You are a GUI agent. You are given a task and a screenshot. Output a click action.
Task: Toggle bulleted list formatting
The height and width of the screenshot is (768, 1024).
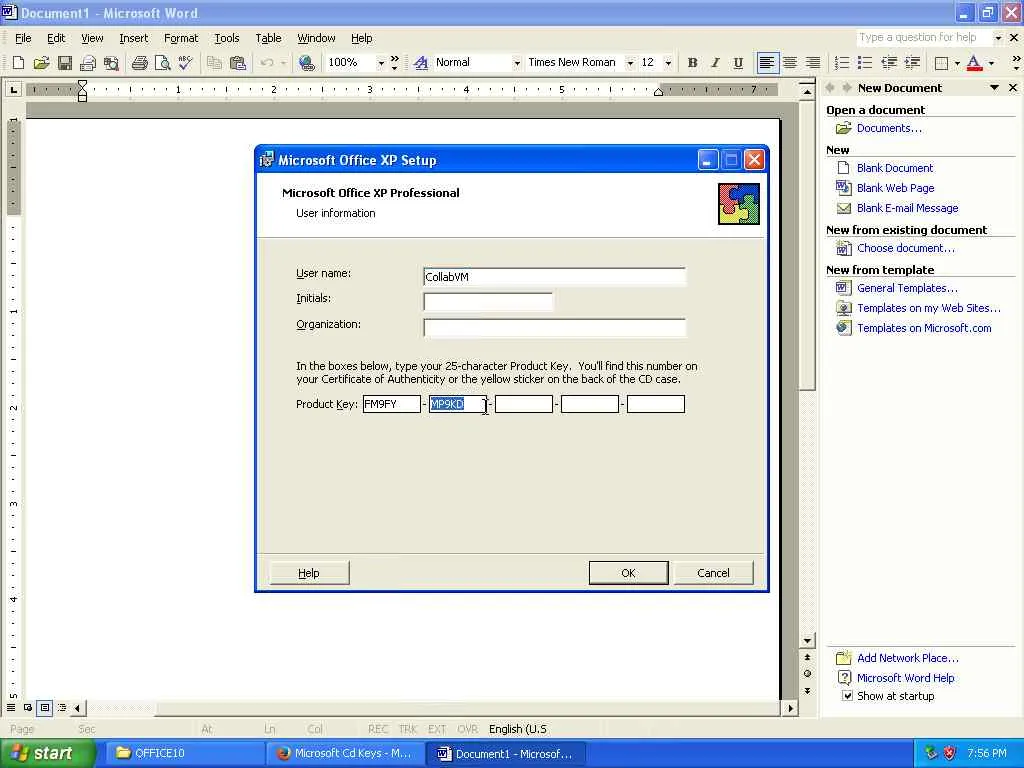(865, 63)
